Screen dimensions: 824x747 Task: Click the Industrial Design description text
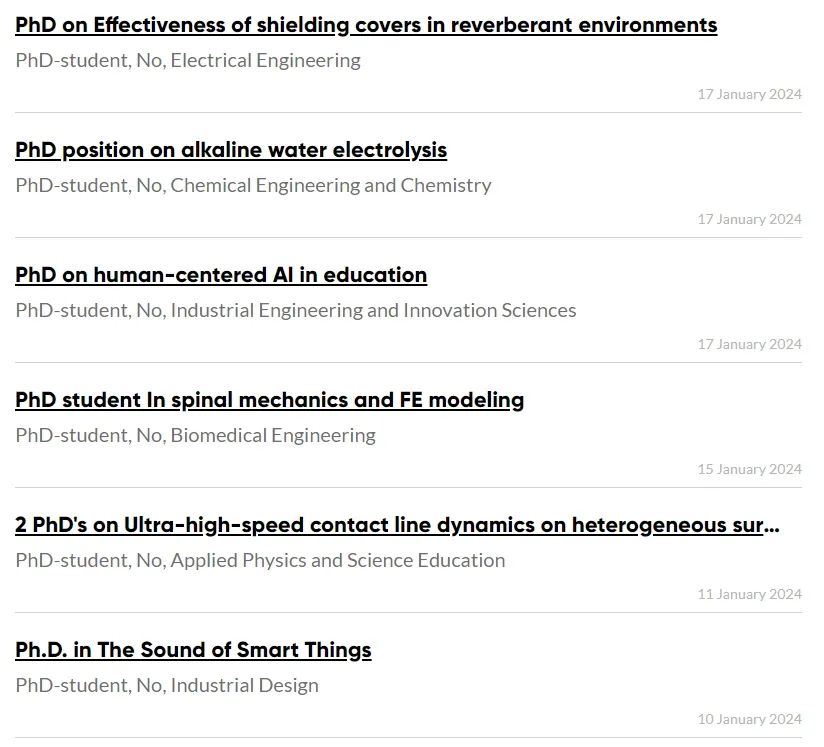click(x=167, y=685)
